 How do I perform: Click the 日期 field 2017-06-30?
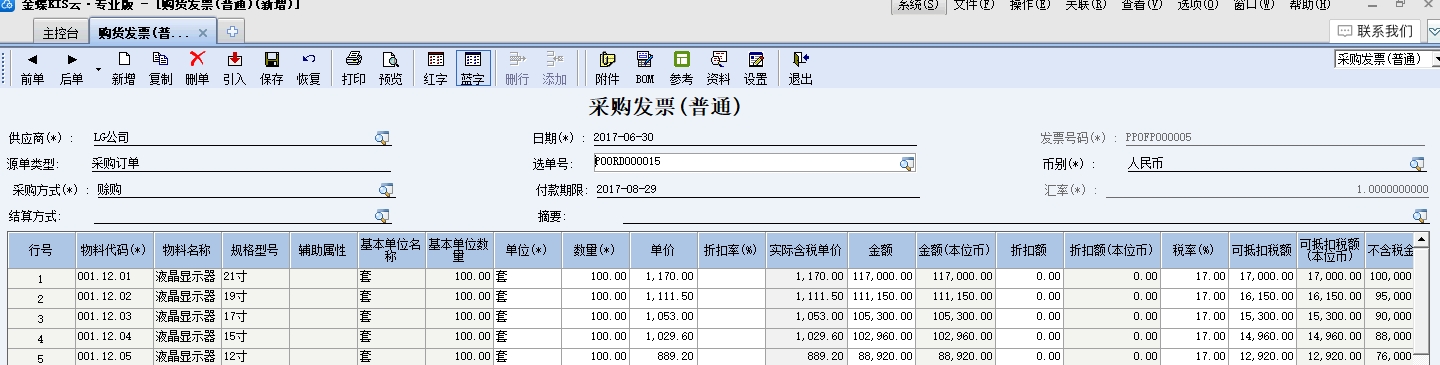click(755, 137)
